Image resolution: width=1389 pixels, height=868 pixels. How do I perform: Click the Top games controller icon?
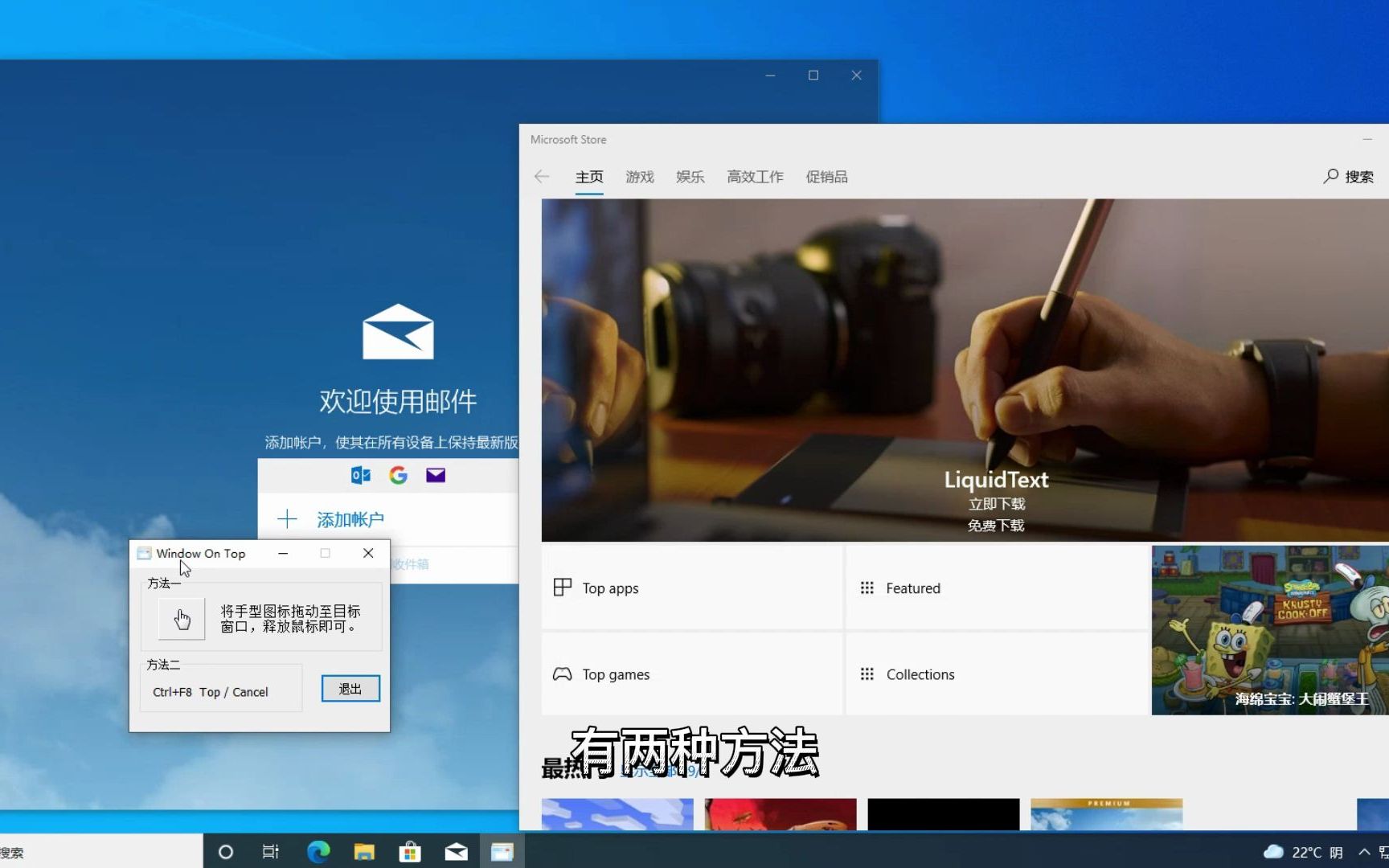pos(563,674)
